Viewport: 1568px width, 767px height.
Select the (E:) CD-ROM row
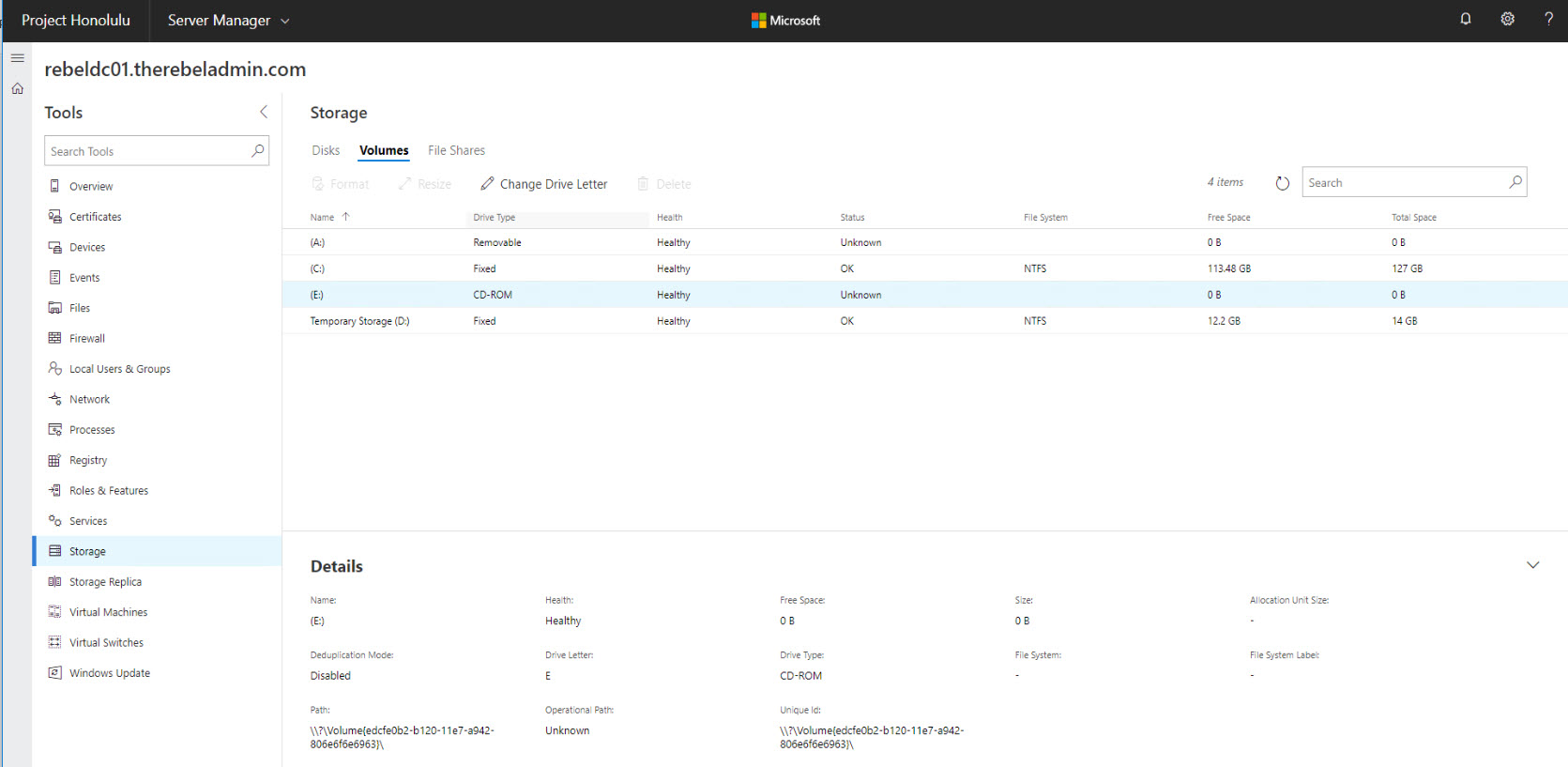pyautogui.click(x=924, y=295)
